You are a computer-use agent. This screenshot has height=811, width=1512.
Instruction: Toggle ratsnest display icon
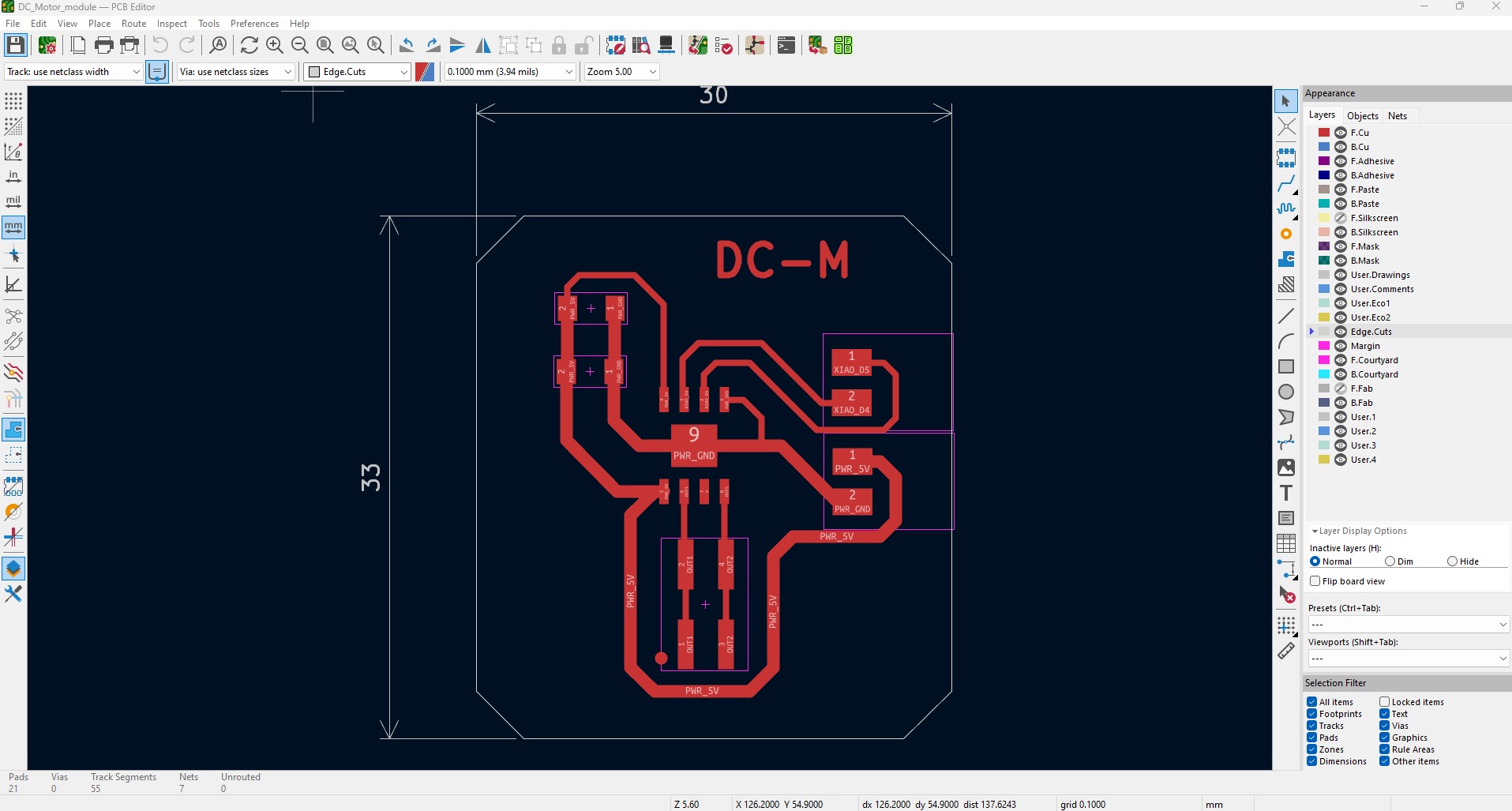click(x=13, y=316)
